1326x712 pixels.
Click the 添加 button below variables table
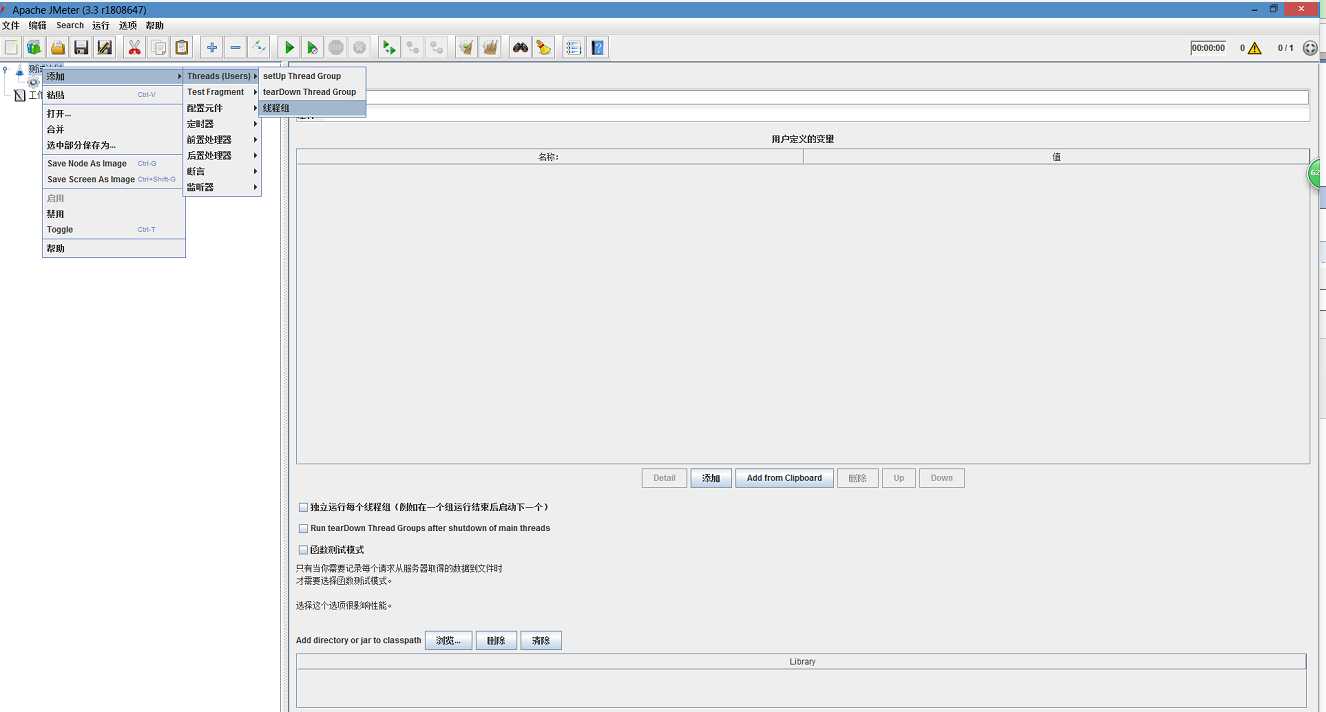click(711, 478)
